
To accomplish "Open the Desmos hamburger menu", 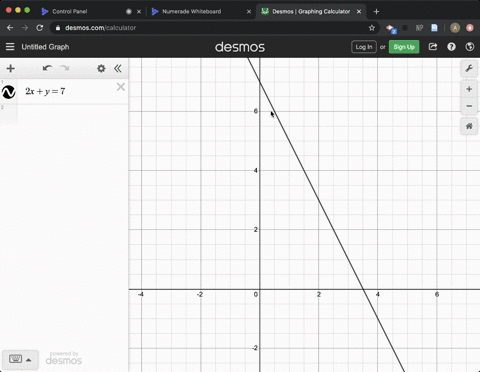I will (x=10, y=47).
